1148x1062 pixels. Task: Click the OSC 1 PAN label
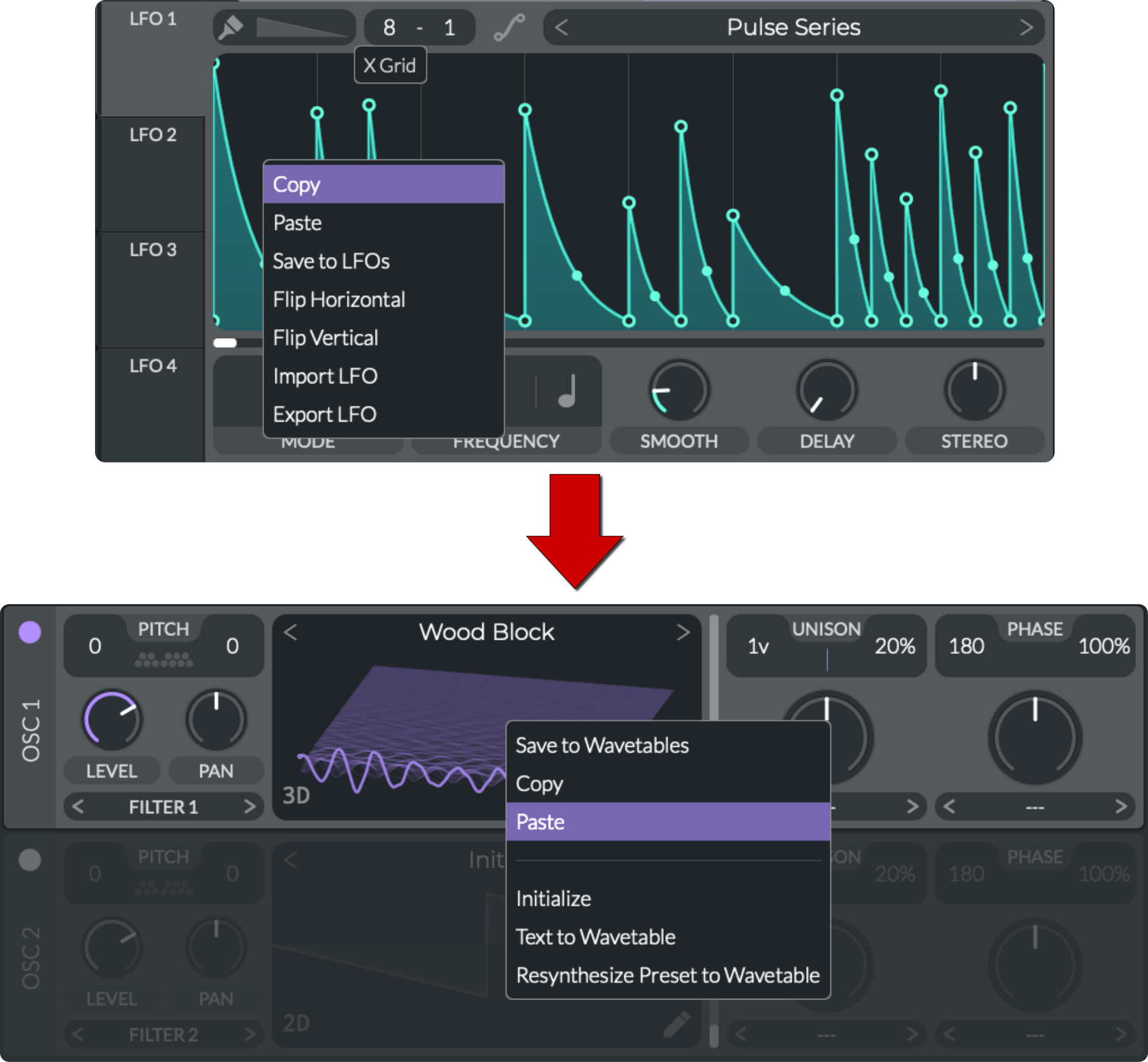coord(216,771)
